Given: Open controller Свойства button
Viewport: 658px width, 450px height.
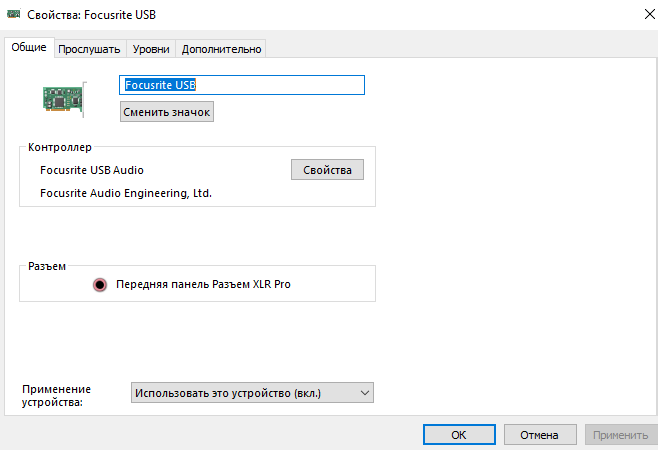Looking at the screenshot, I should [327, 170].
